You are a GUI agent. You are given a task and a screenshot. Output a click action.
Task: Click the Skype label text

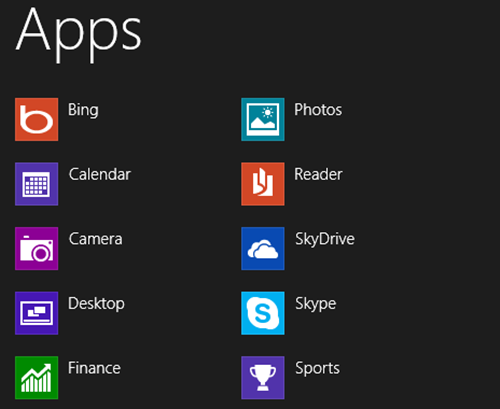316,304
